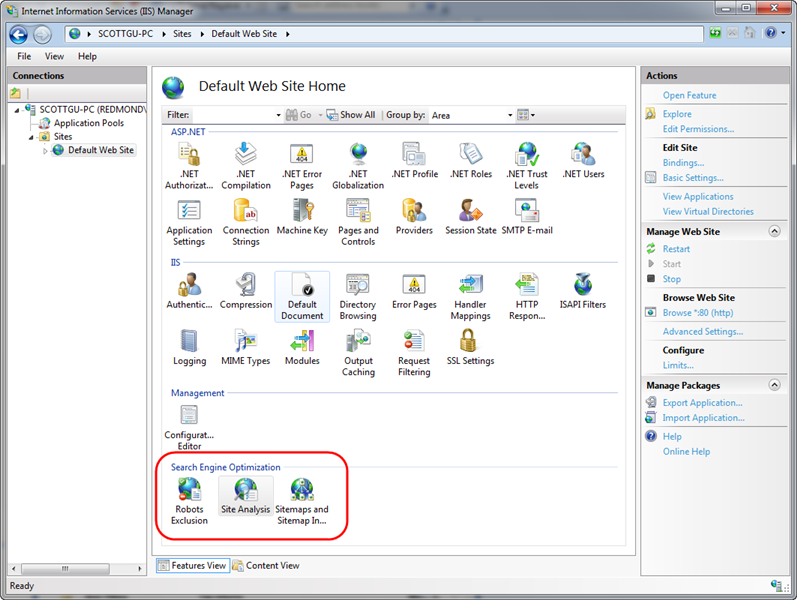The width and height of the screenshot is (797, 600).
Task: Open HTTP Response Headers feature
Action: pos(527,296)
